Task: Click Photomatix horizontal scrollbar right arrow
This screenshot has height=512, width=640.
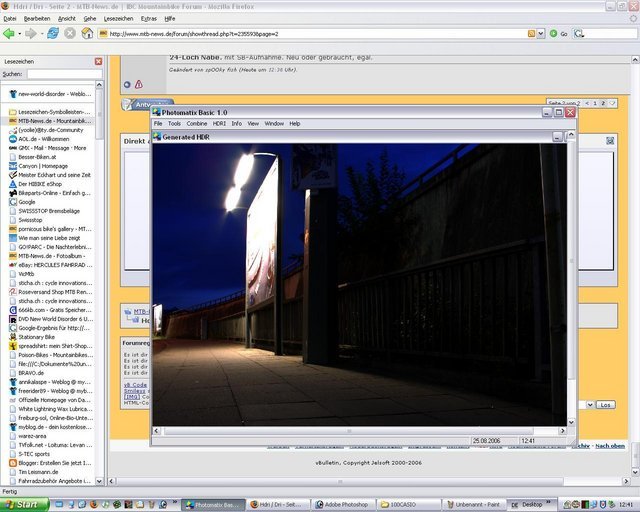Action: [x=562, y=430]
